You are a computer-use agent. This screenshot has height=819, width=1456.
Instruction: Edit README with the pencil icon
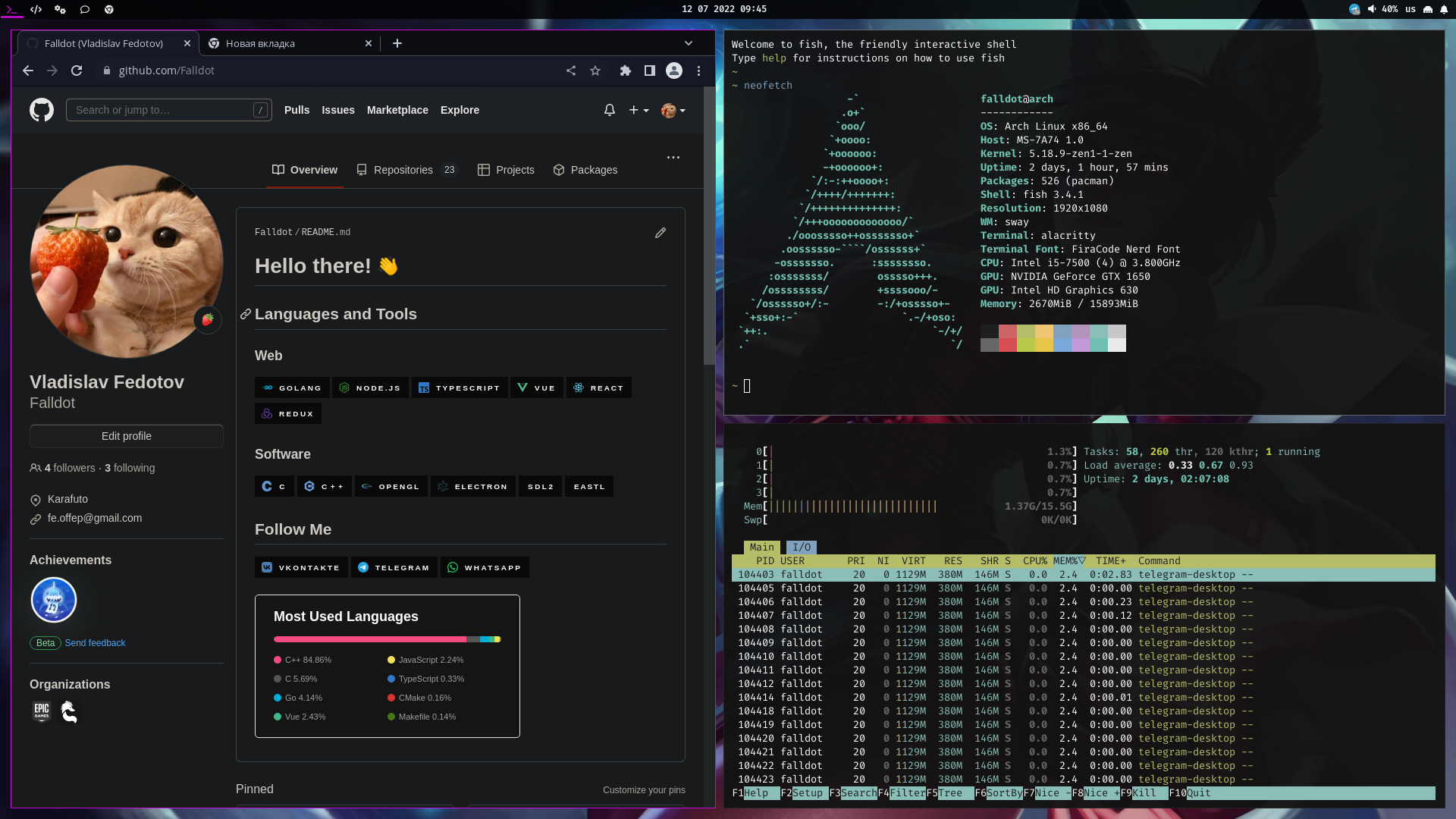pos(661,233)
